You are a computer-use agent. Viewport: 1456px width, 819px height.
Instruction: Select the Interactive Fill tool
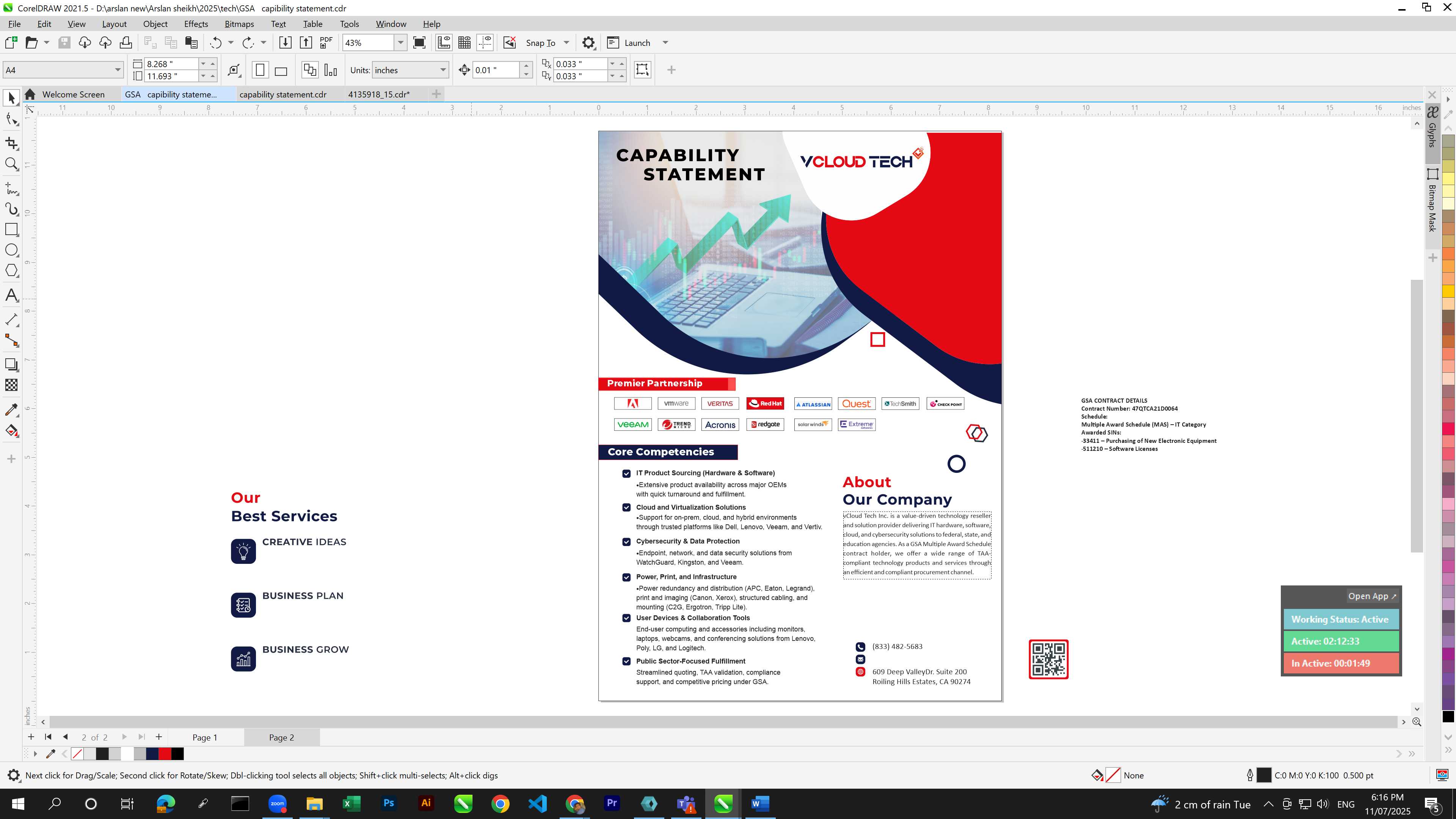(x=11, y=431)
